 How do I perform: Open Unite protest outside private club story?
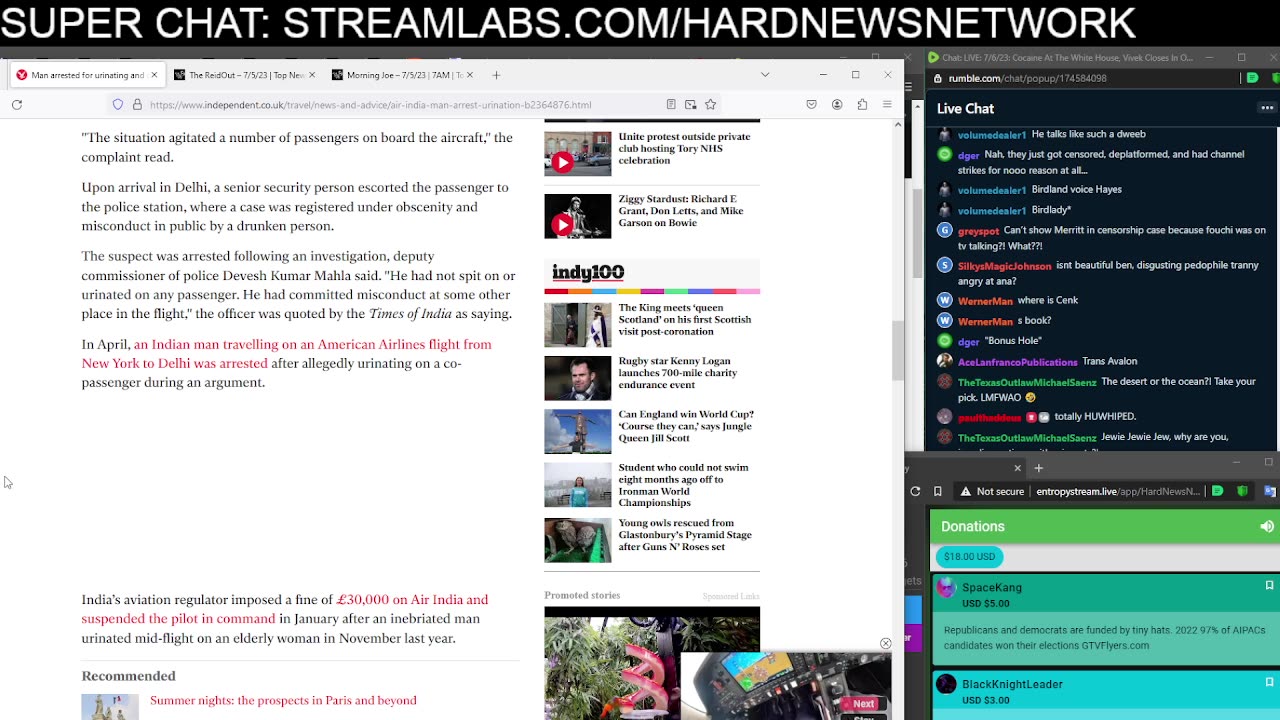pyautogui.click(x=684, y=148)
